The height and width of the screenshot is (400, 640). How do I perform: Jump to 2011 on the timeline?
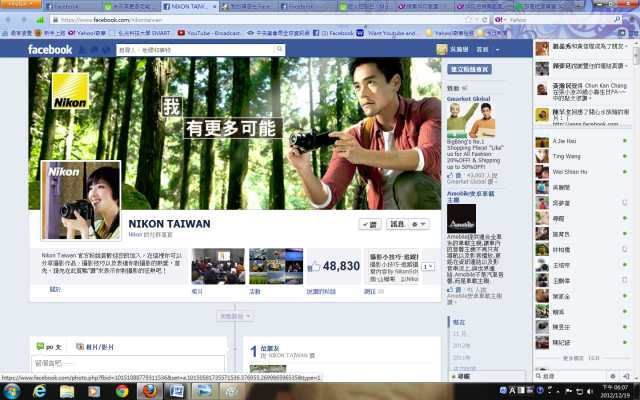coord(462,358)
